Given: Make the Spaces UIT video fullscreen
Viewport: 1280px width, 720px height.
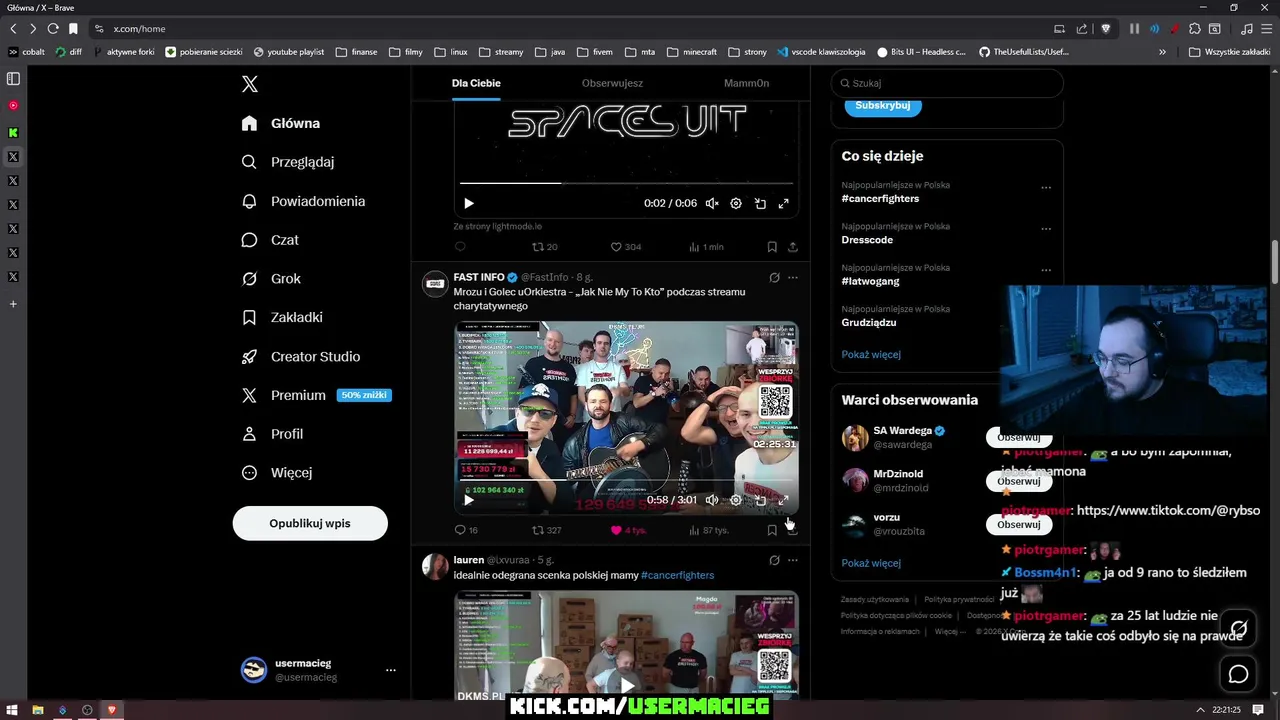Looking at the screenshot, I should point(784,203).
